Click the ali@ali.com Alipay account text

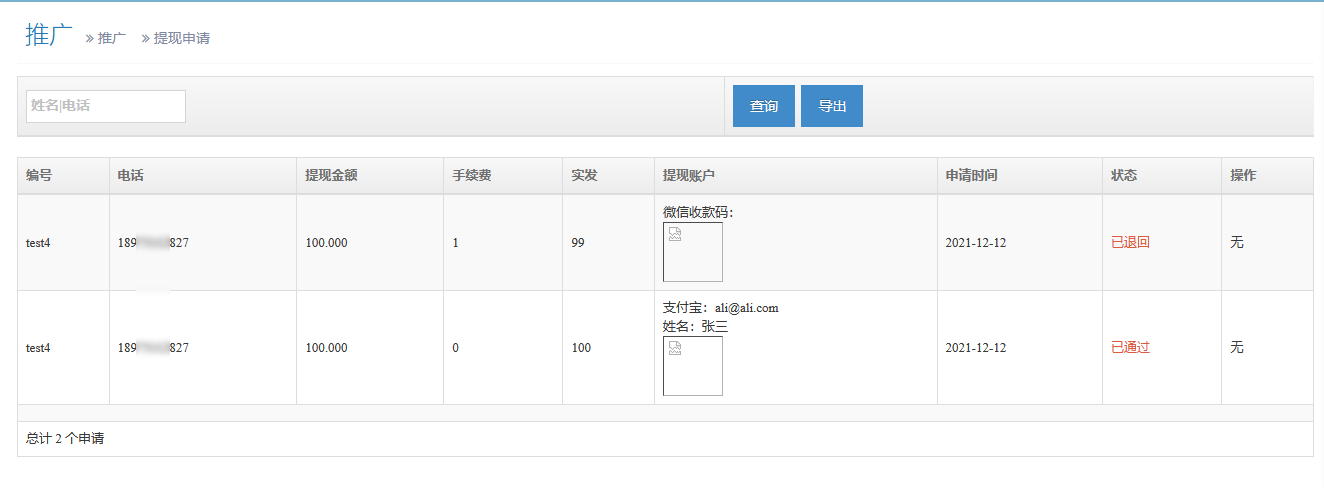click(746, 308)
